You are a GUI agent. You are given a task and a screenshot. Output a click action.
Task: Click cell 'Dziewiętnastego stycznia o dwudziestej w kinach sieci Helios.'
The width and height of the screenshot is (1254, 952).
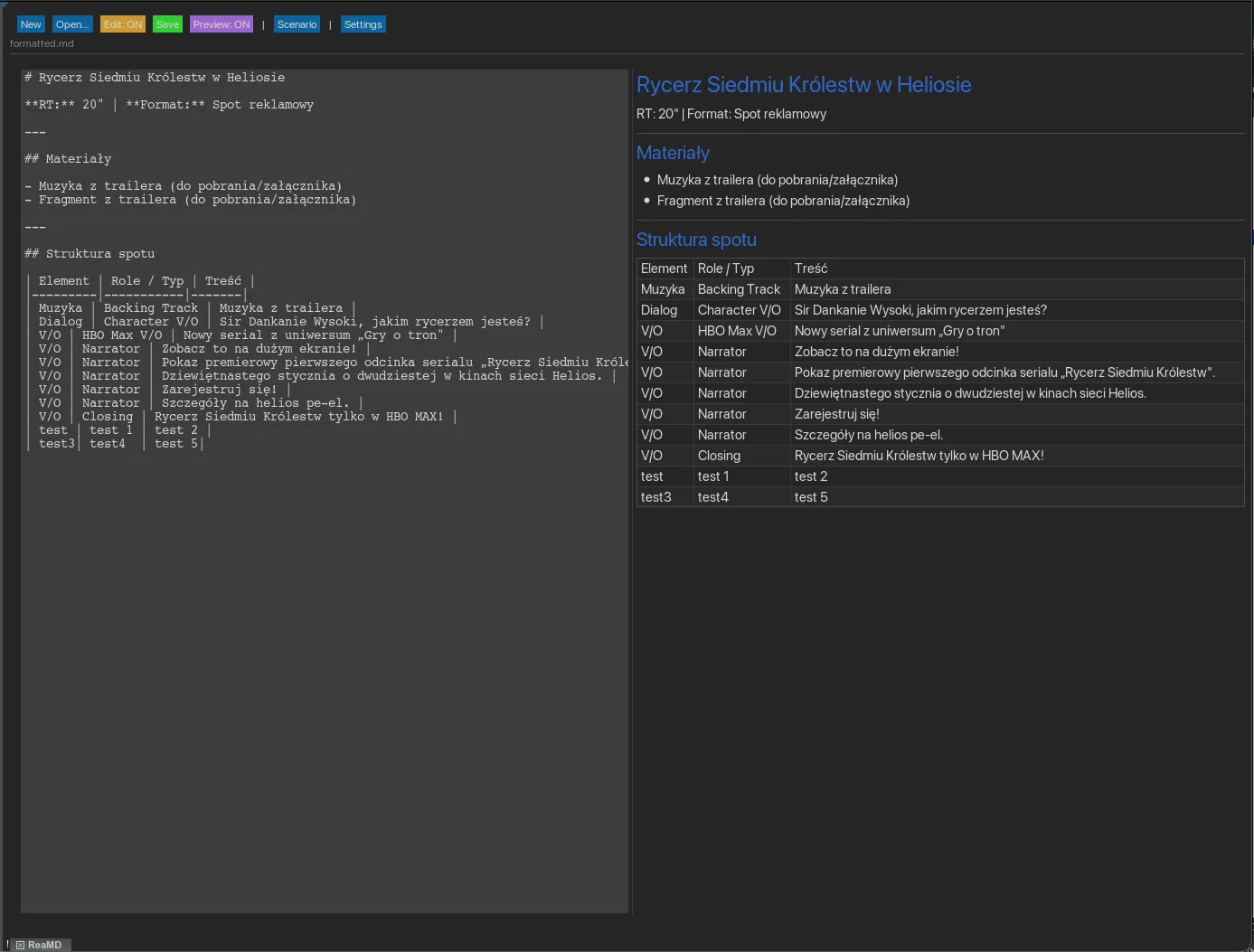pyautogui.click(x=1017, y=393)
